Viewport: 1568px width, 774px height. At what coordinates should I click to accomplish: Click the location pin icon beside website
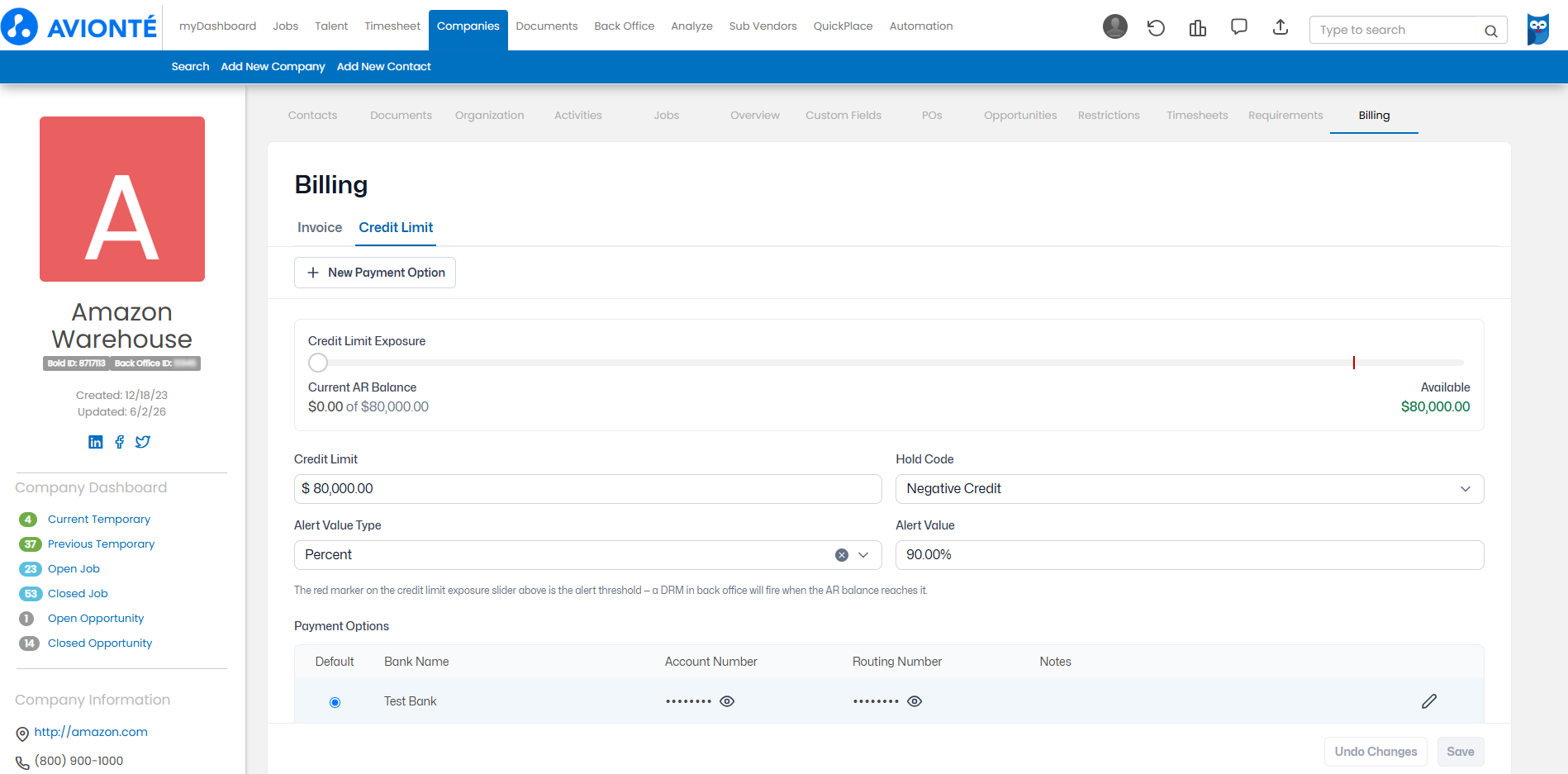[x=22, y=734]
